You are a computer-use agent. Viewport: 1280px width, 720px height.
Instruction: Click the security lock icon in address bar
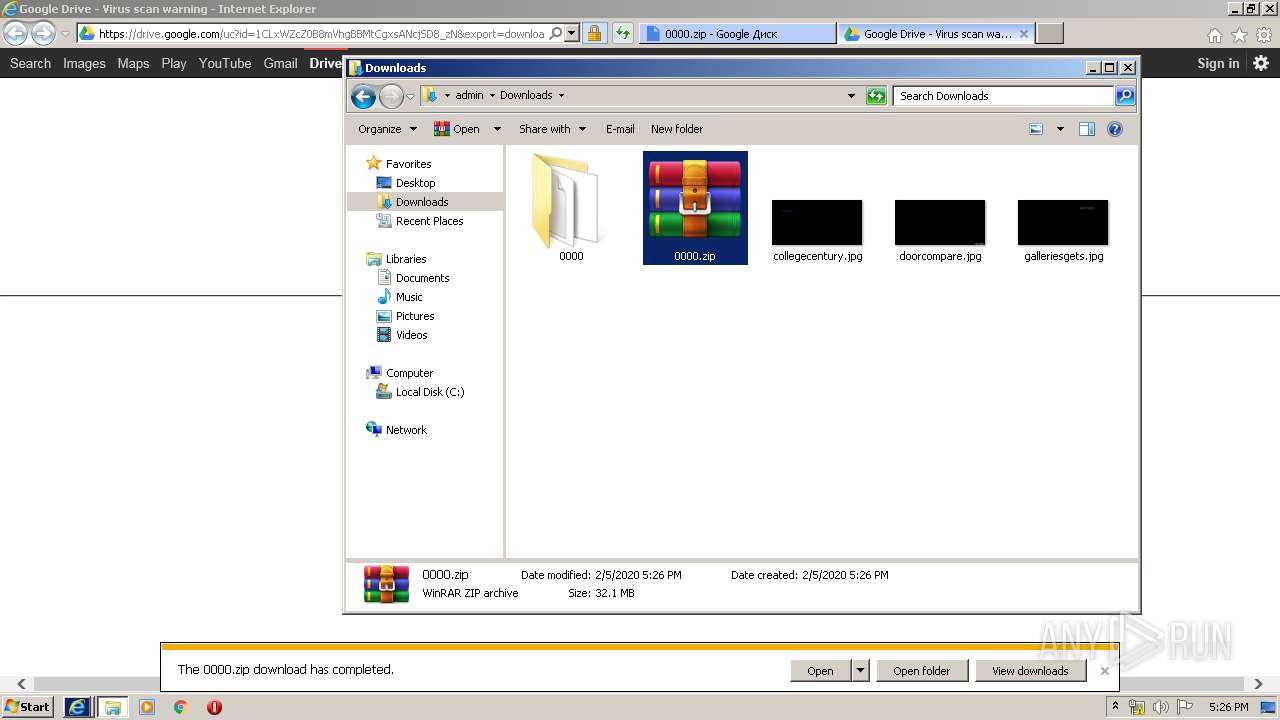594,34
